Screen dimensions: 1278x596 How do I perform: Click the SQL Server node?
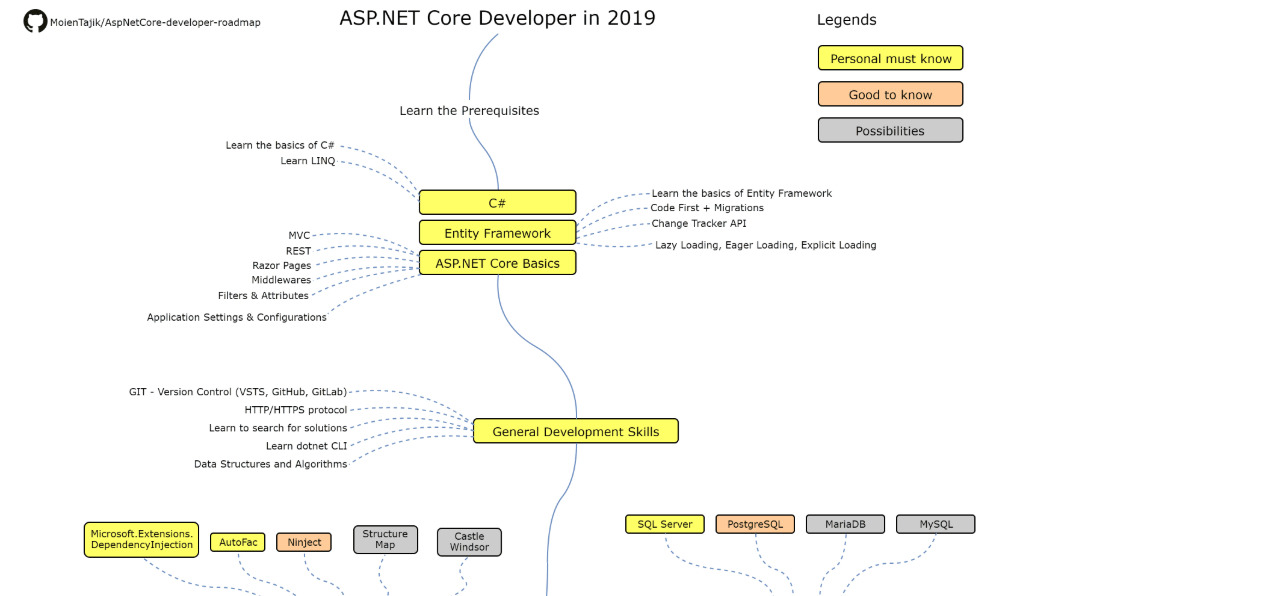[665, 524]
